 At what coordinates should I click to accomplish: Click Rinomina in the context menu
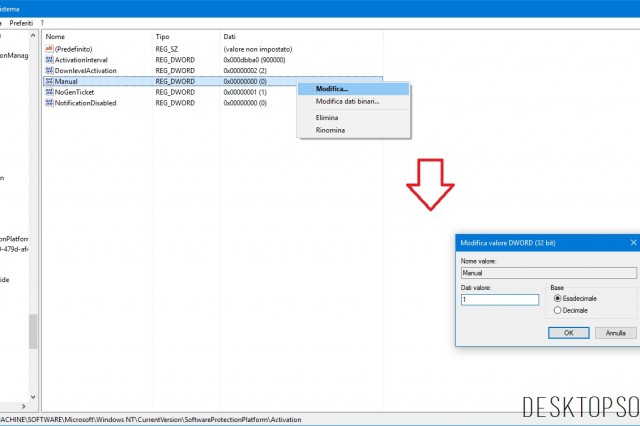click(x=331, y=130)
